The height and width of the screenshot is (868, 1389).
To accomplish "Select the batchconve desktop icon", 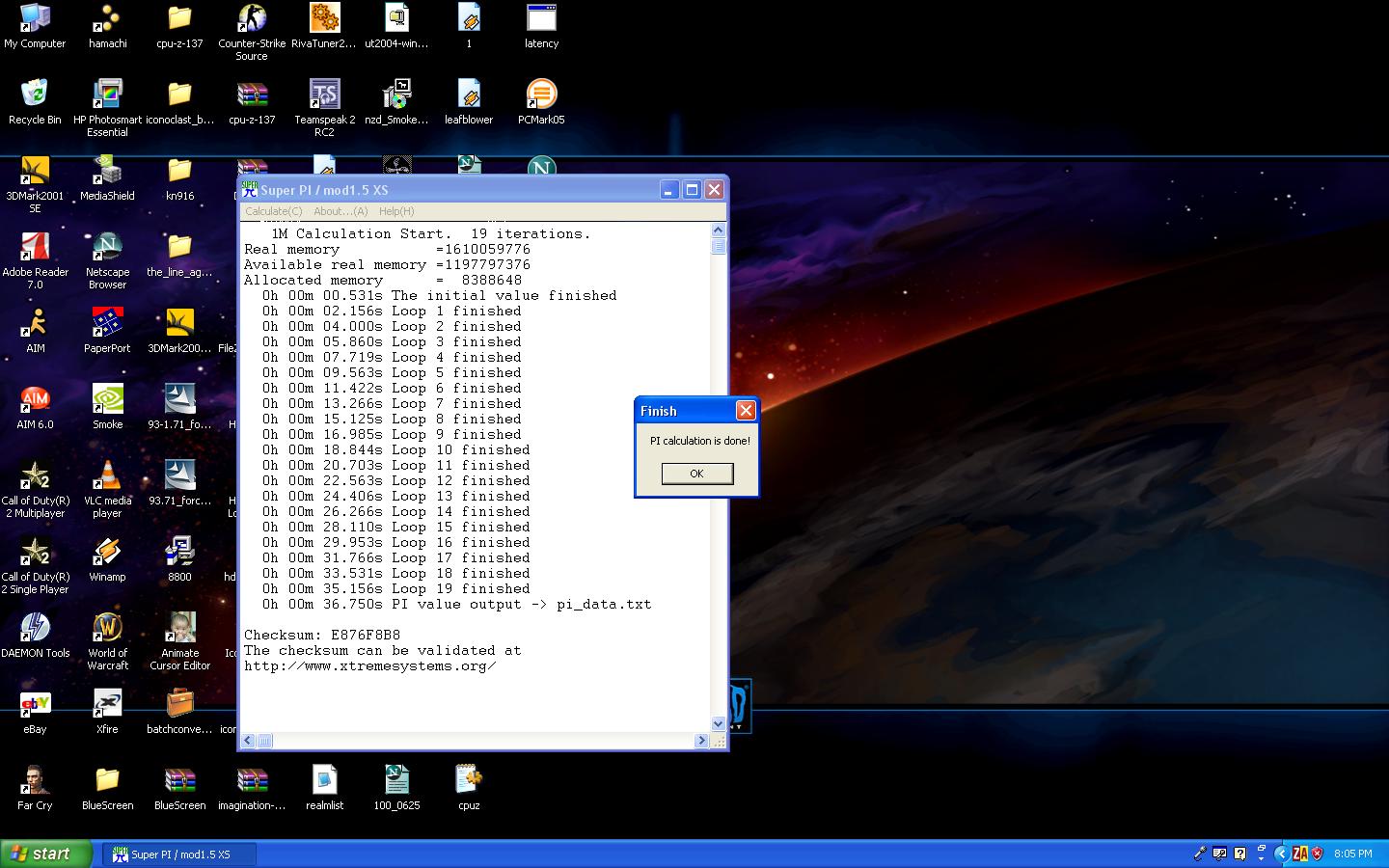I will [x=179, y=712].
